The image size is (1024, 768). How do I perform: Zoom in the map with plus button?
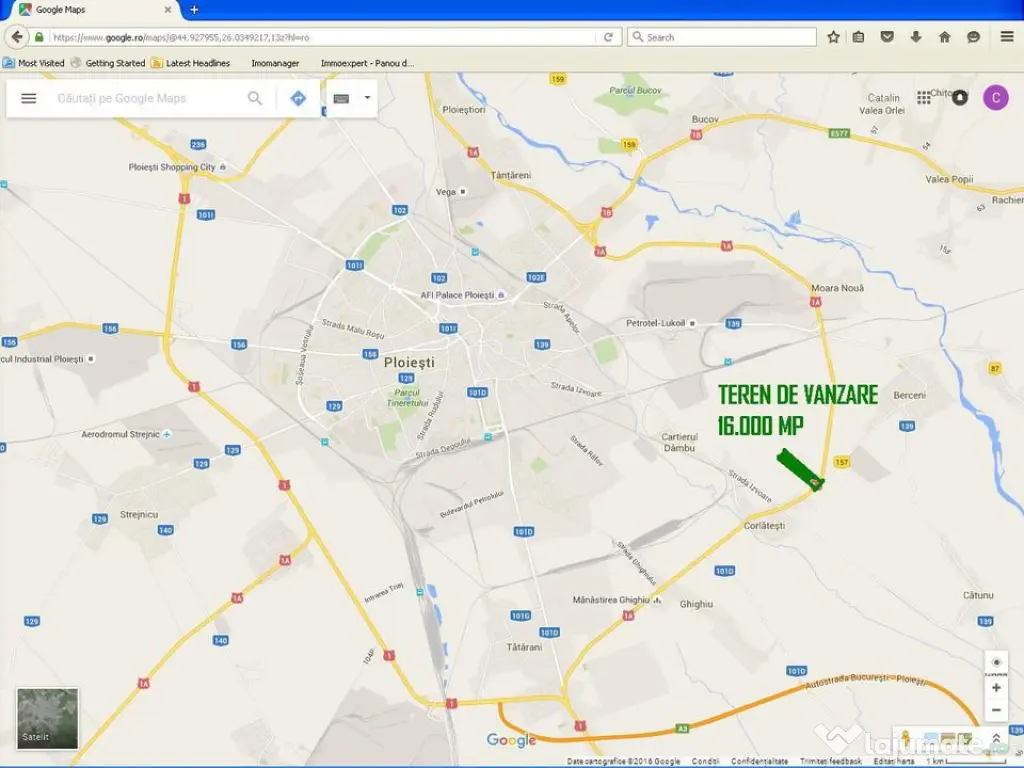click(x=996, y=688)
